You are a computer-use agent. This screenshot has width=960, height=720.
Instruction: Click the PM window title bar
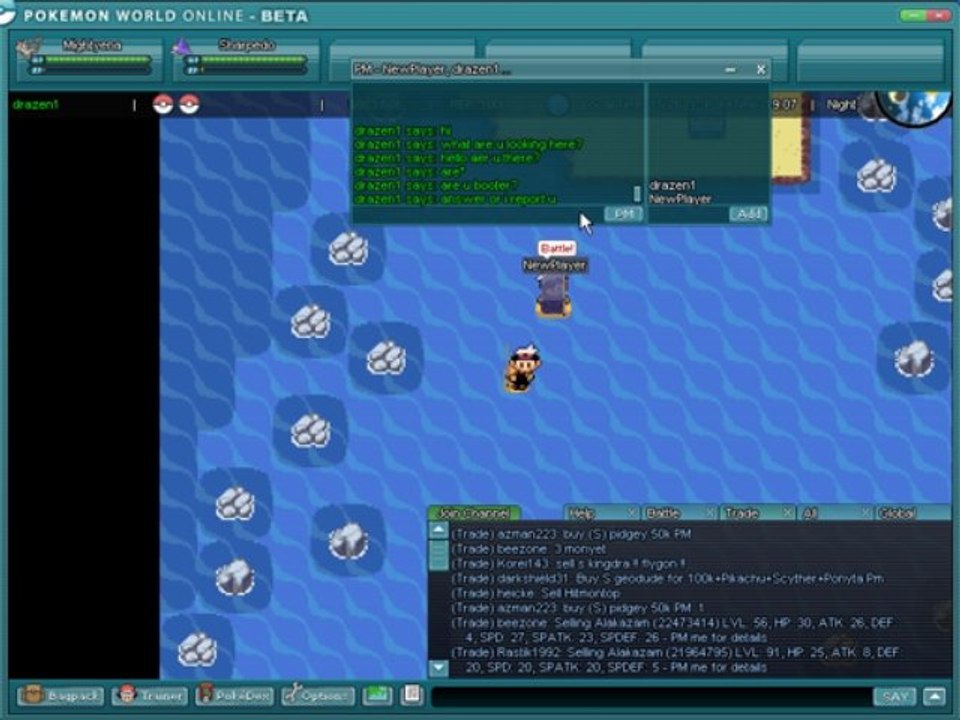[x=561, y=70]
